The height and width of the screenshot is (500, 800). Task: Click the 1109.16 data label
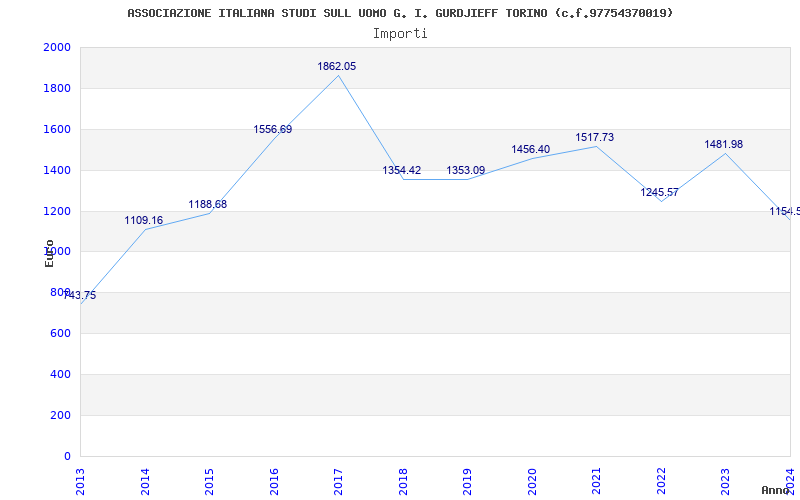pos(144,220)
